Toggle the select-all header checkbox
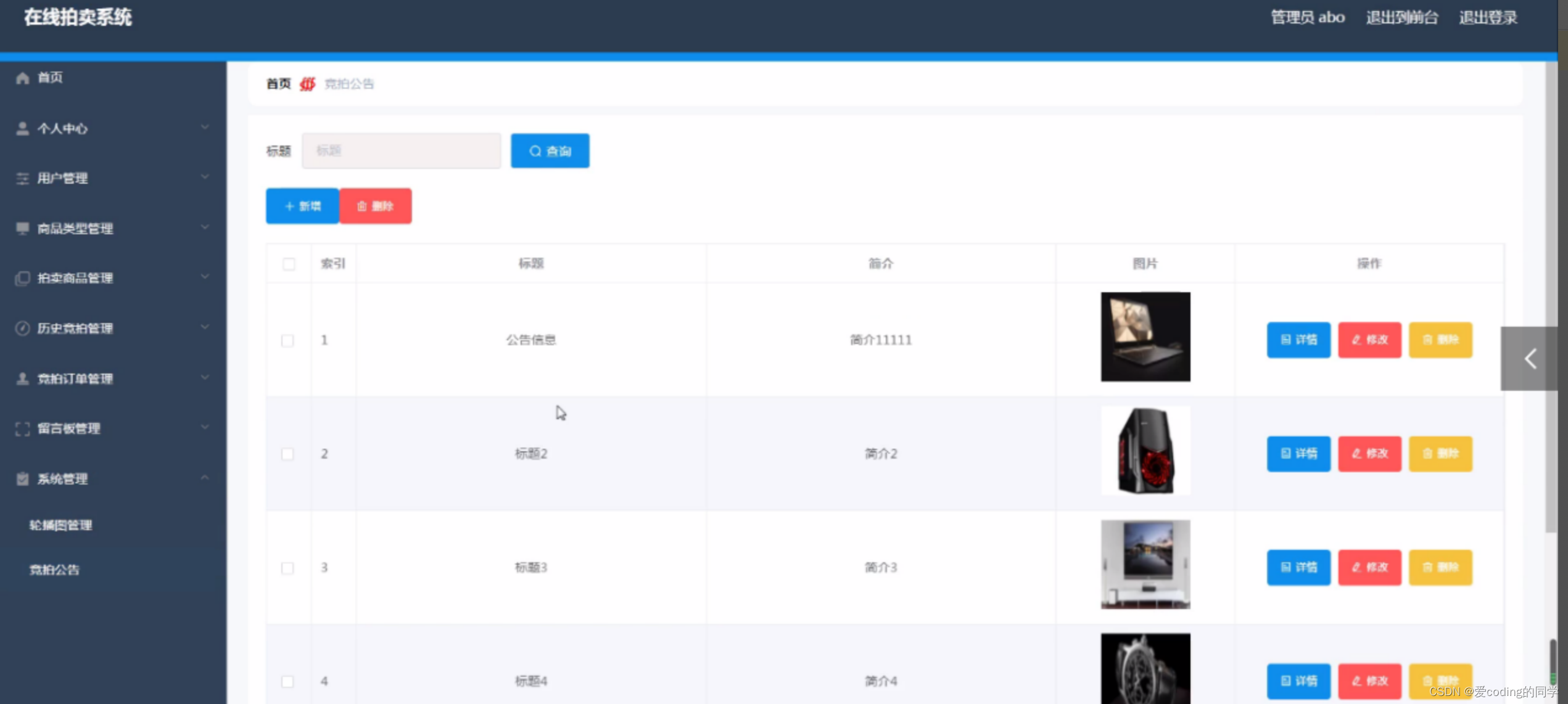The width and height of the screenshot is (1568, 704). [x=289, y=264]
